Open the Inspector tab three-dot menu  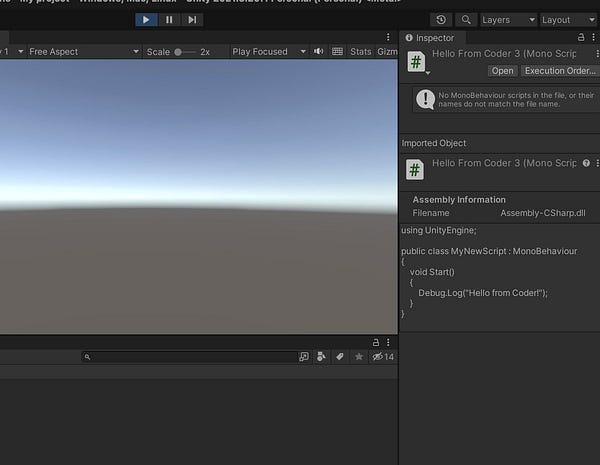[x=593, y=38]
